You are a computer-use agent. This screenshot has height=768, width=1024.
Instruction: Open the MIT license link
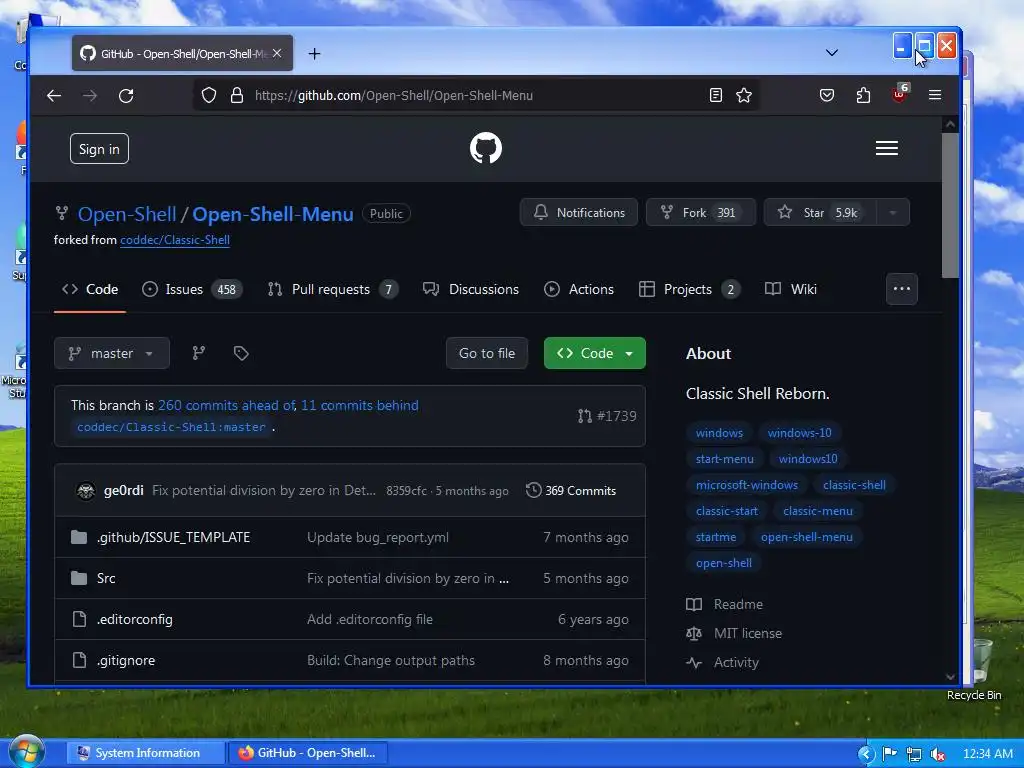[748, 633]
